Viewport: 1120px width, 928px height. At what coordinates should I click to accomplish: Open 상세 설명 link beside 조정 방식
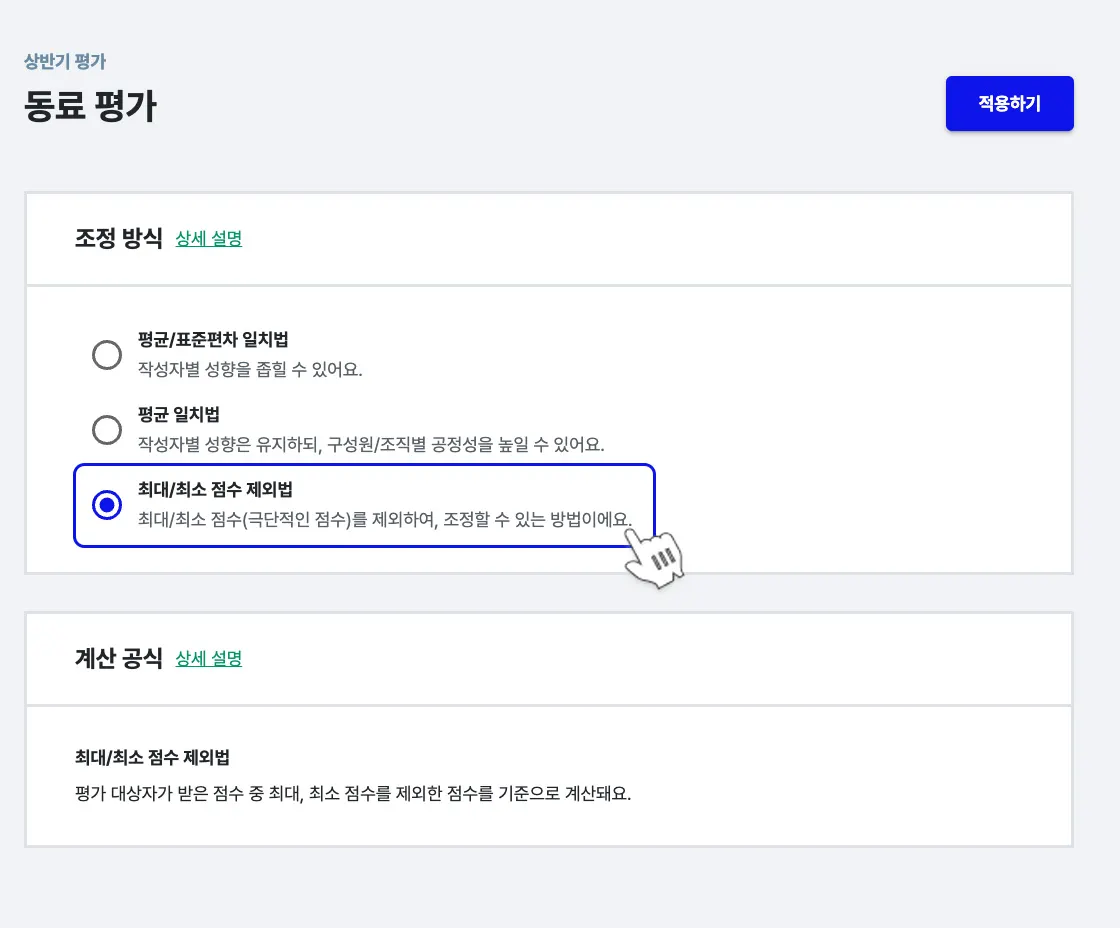[x=209, y=239]
